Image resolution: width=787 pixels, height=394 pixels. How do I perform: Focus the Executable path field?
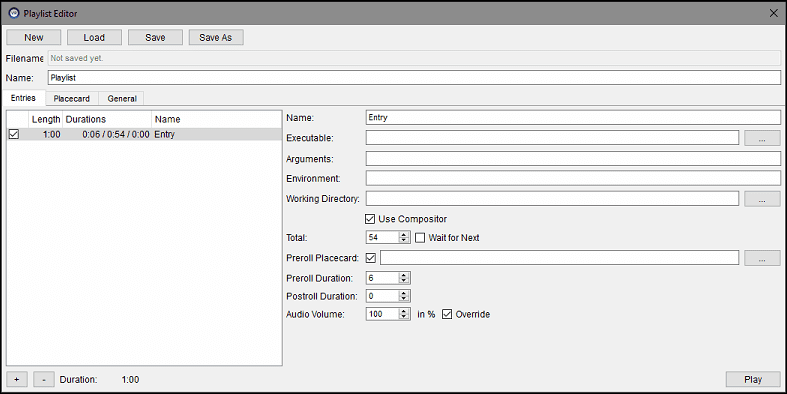(552, 138)
